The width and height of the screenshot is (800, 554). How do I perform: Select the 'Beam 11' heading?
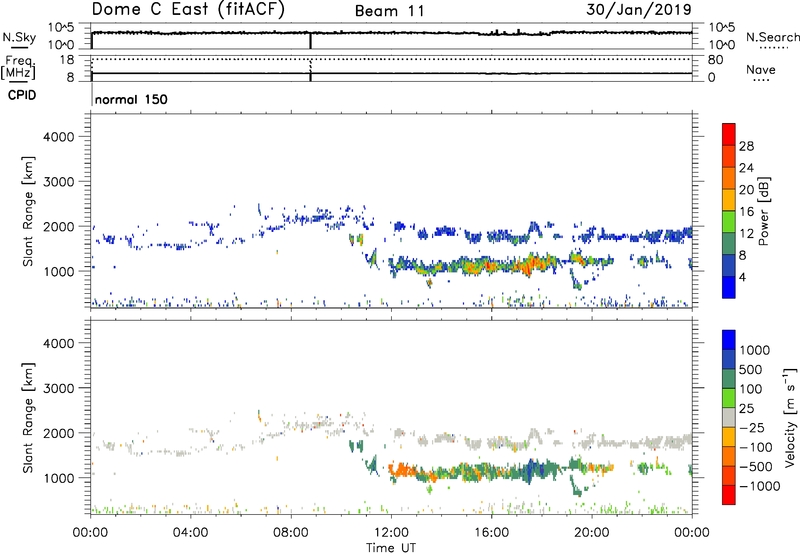(389, 11)
